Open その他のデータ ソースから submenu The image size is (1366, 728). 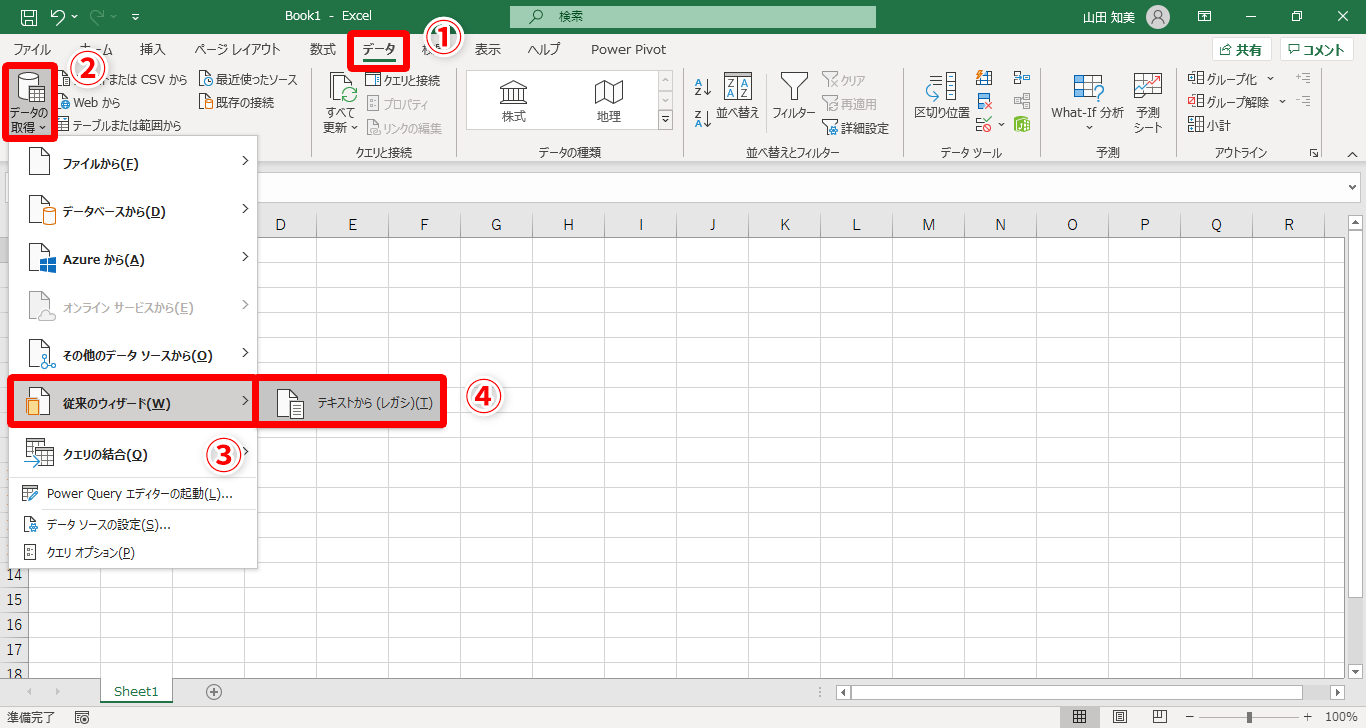pyautogui.click(x=133, y=355)
